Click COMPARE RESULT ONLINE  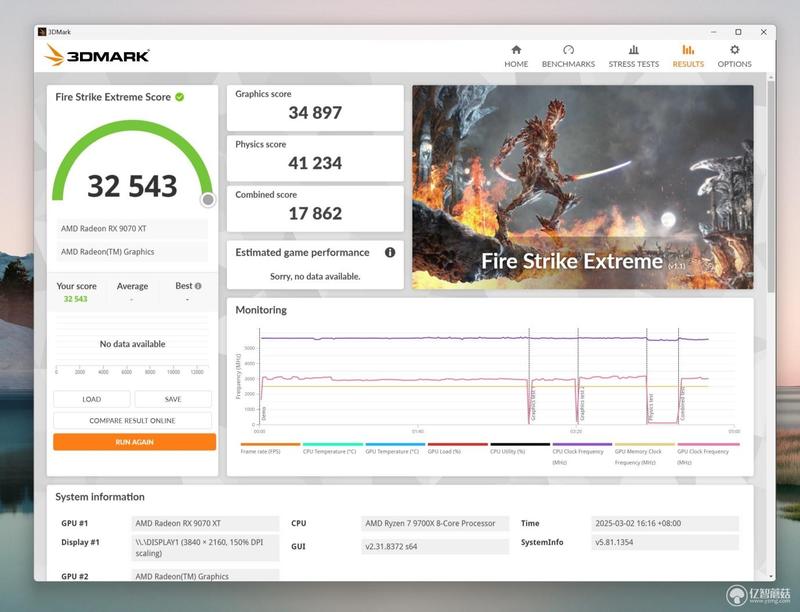point(132,421)
